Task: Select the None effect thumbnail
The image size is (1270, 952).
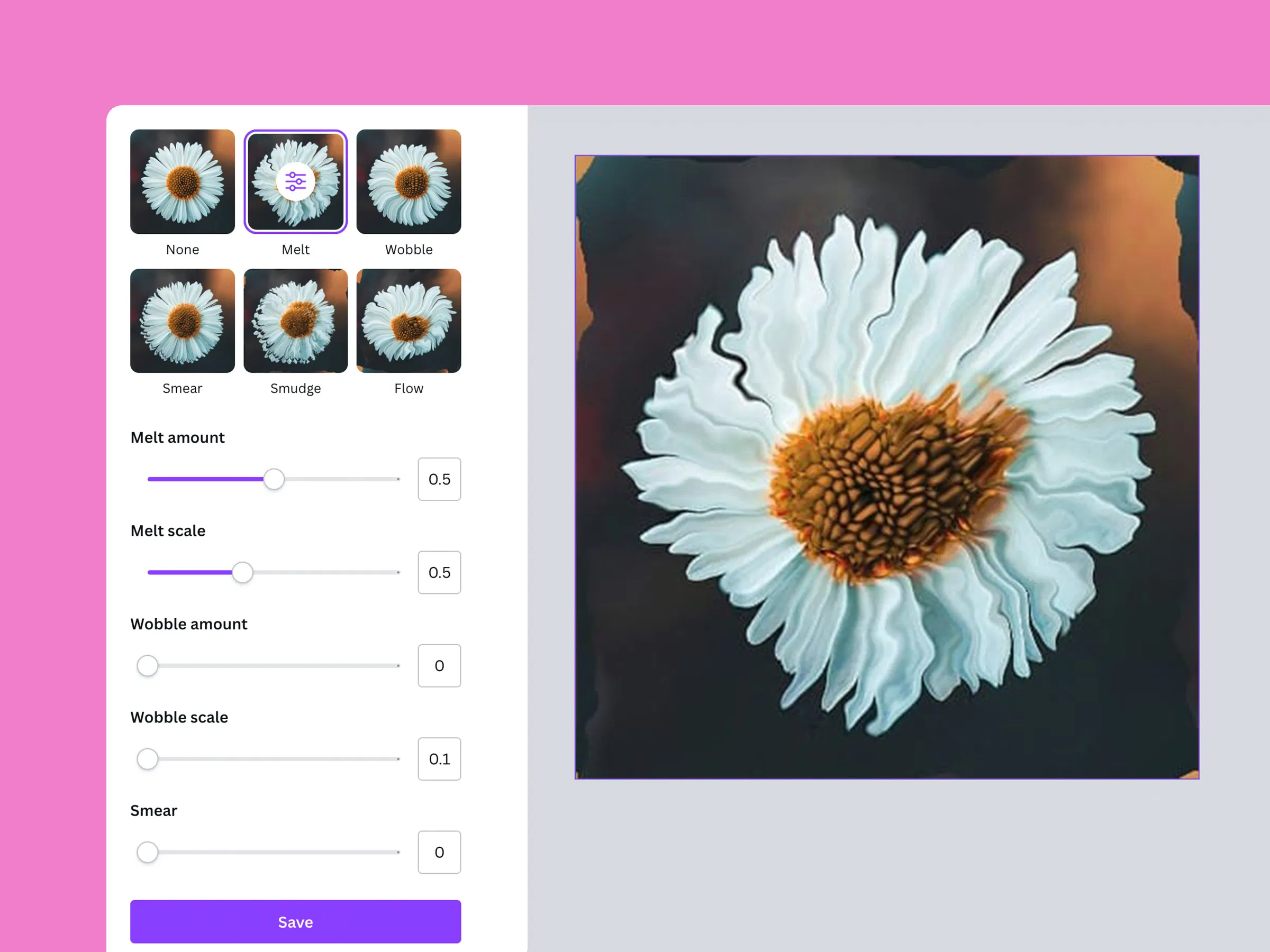Action: (183, 181)
